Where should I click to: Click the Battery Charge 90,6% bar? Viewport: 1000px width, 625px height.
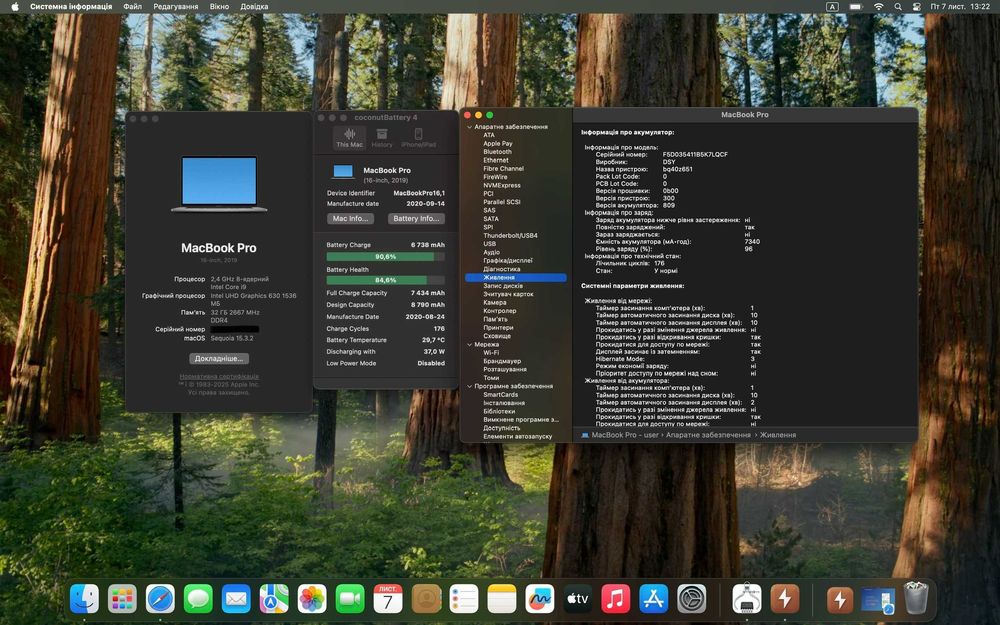(385, 256)
